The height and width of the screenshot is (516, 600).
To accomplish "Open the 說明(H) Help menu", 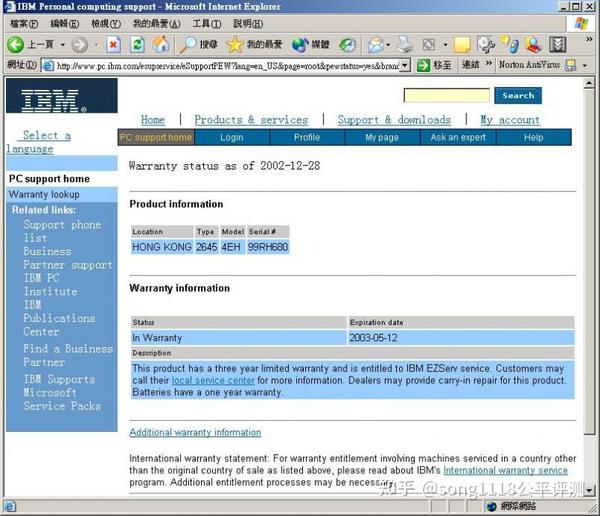I will [248, 24].
